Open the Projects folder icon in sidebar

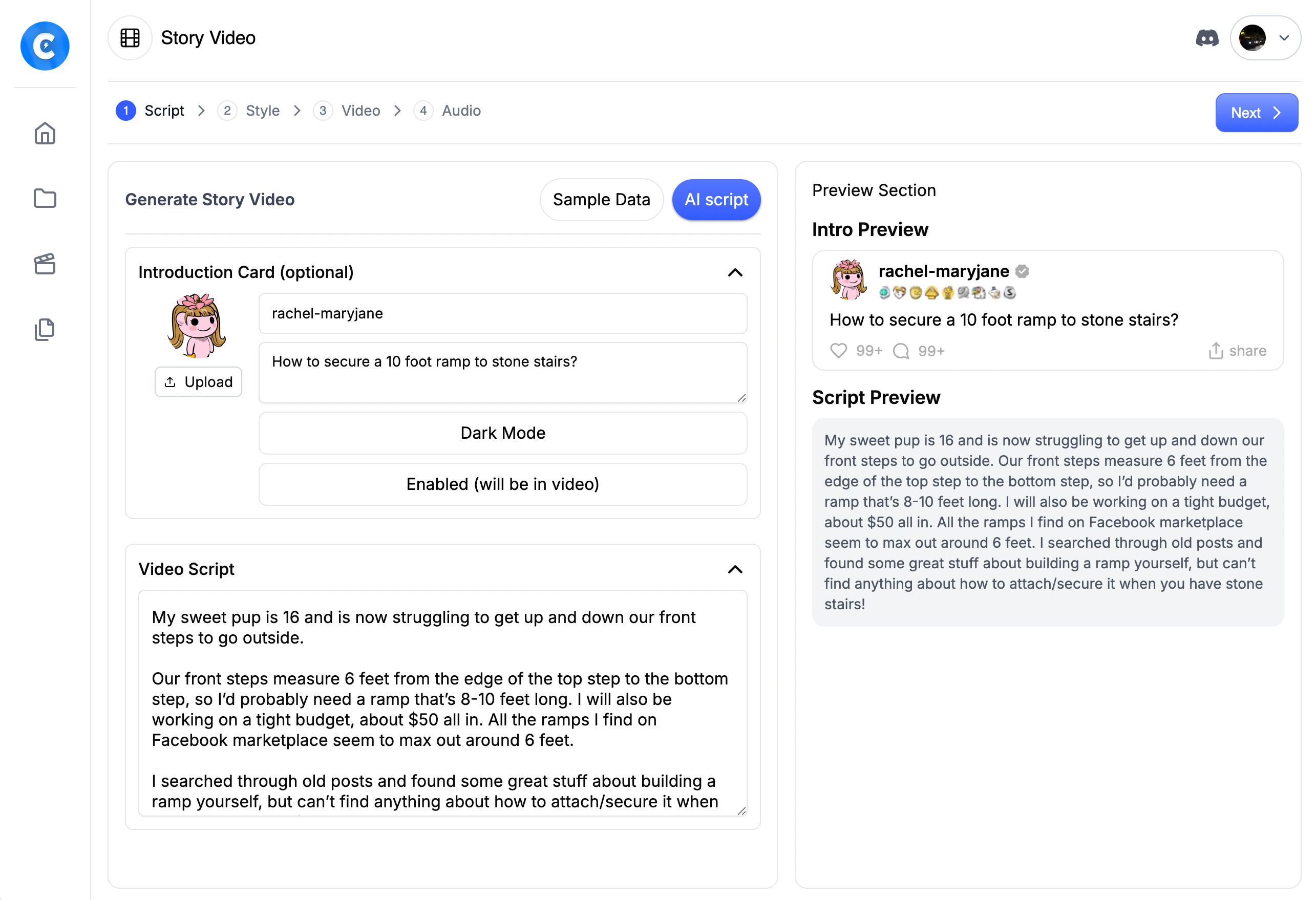coord(45,199)
